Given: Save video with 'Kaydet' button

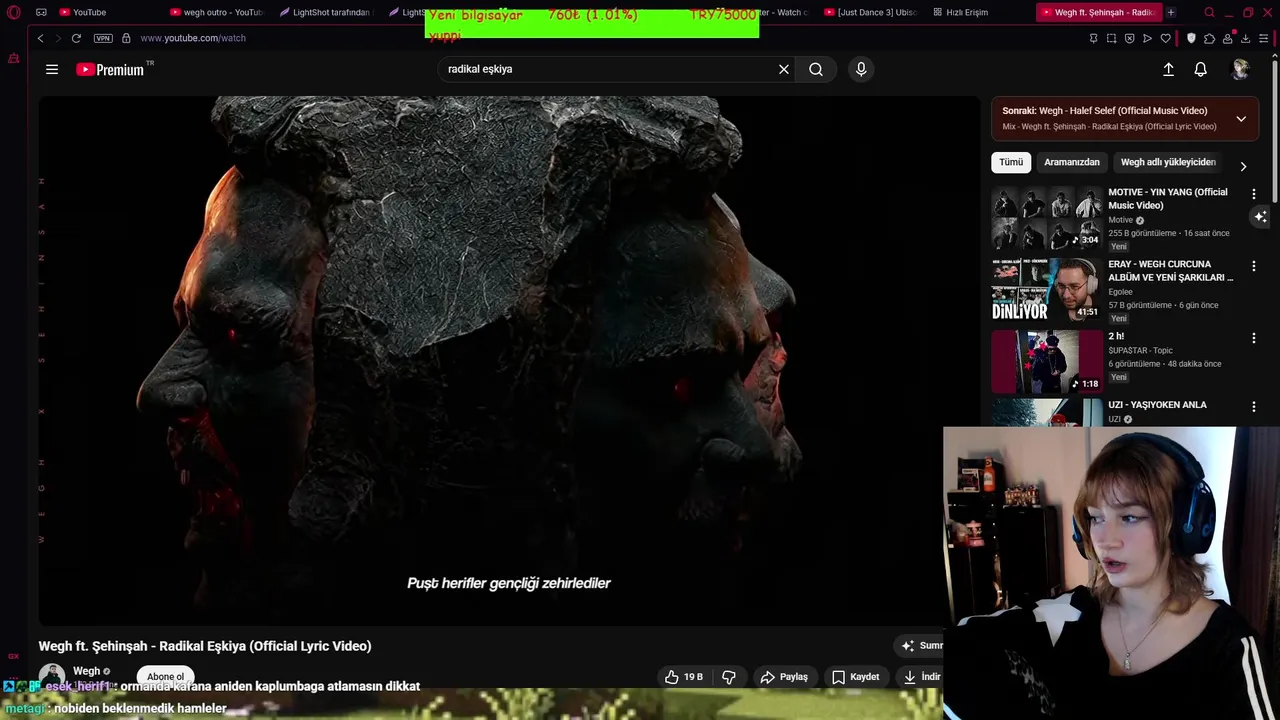Looking at the screenshot, I should 855,677.
